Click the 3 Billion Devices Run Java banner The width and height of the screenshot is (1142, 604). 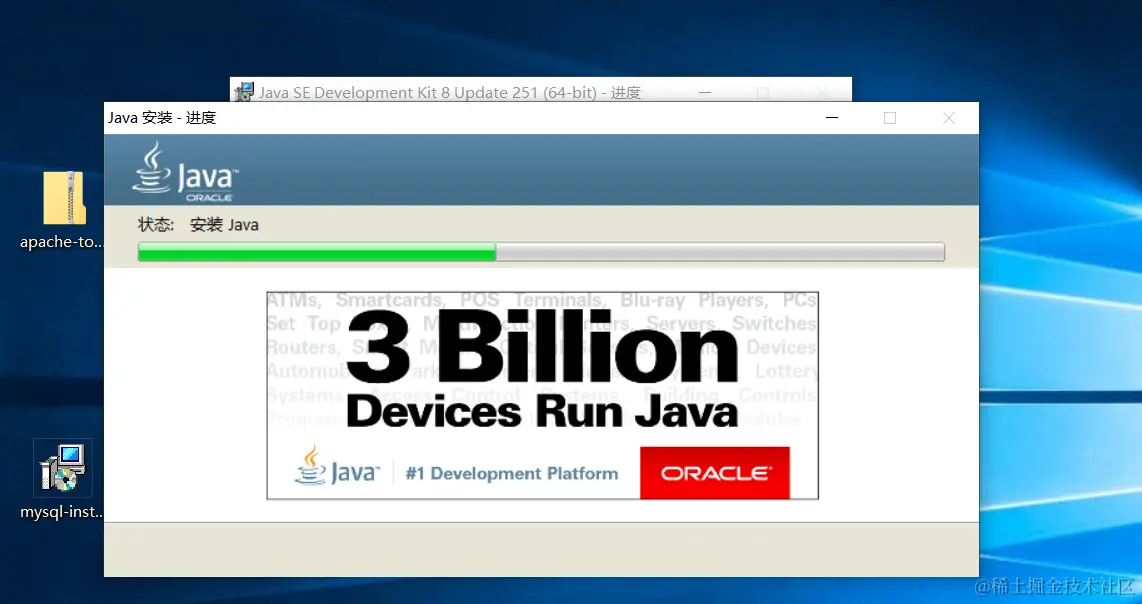(x=543, y=396)
